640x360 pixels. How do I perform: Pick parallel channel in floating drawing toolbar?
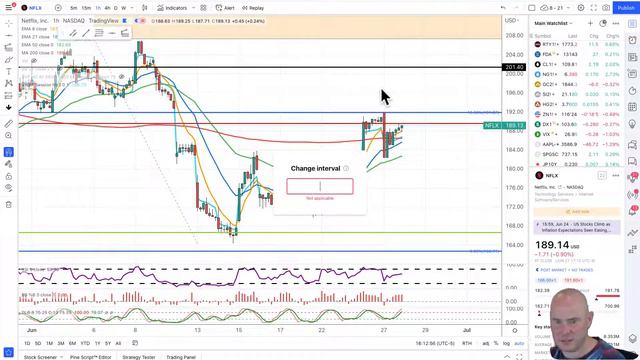click(73, 33)
